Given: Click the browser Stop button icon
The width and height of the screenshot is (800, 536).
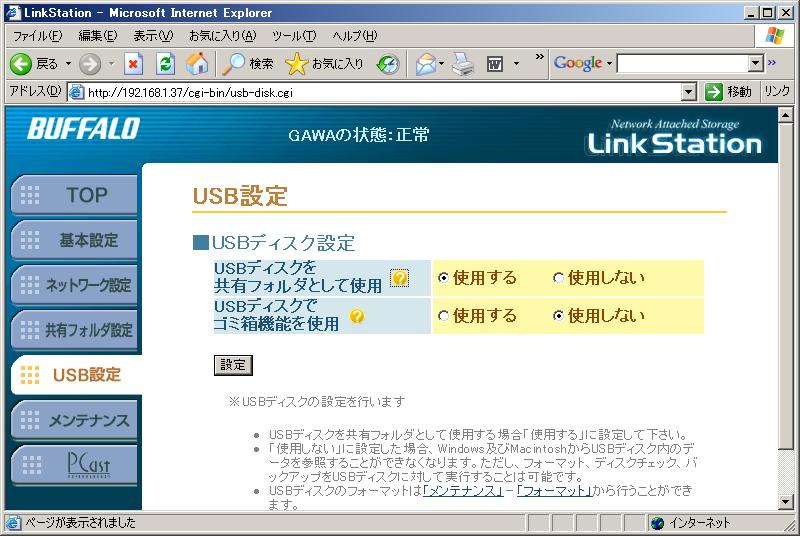Looking at the screenshot, I should tap(134, 64).
